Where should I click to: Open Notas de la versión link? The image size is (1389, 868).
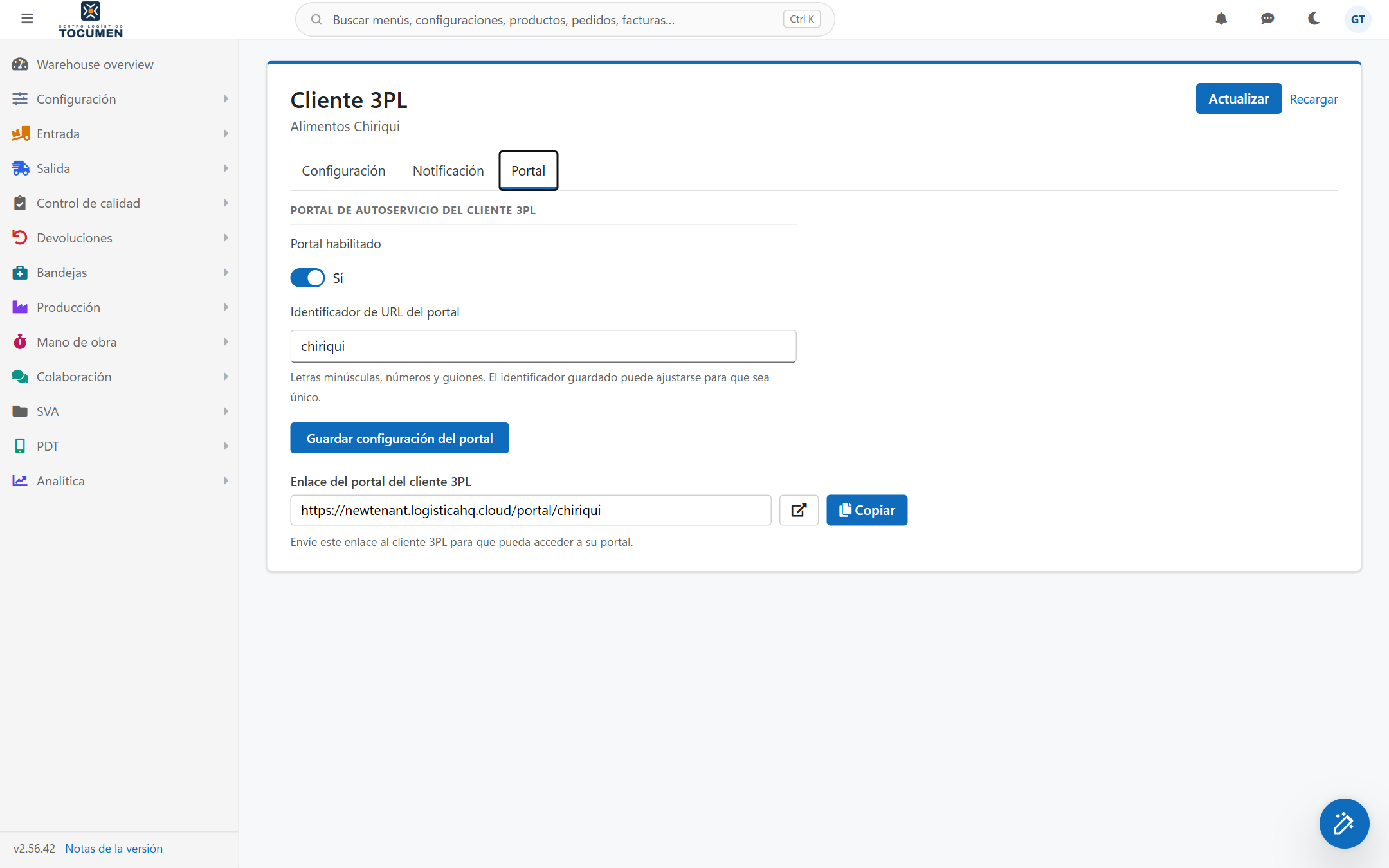(x=114, y=848)
